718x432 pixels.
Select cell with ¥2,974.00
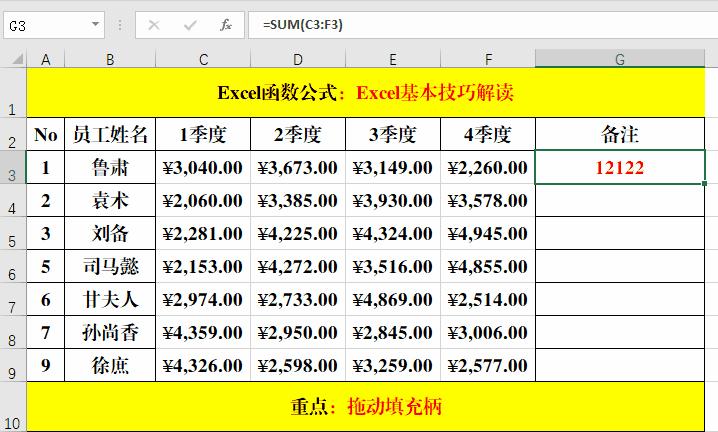(203, 299)
